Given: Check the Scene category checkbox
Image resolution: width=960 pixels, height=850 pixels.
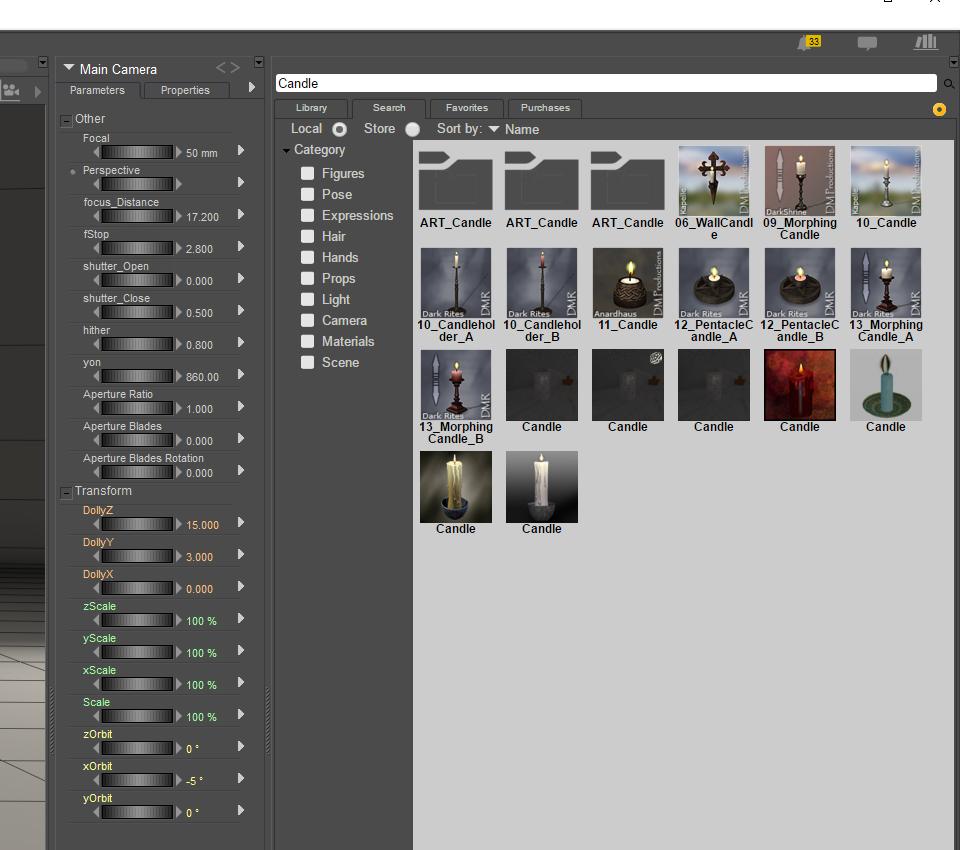Looking at the screenshot, I should [x=307, y=363].
